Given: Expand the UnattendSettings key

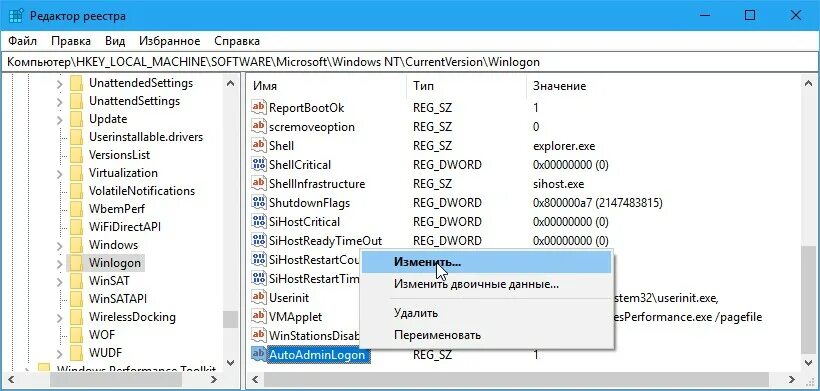Looking at the screenshot, I should tap(60, 101).
